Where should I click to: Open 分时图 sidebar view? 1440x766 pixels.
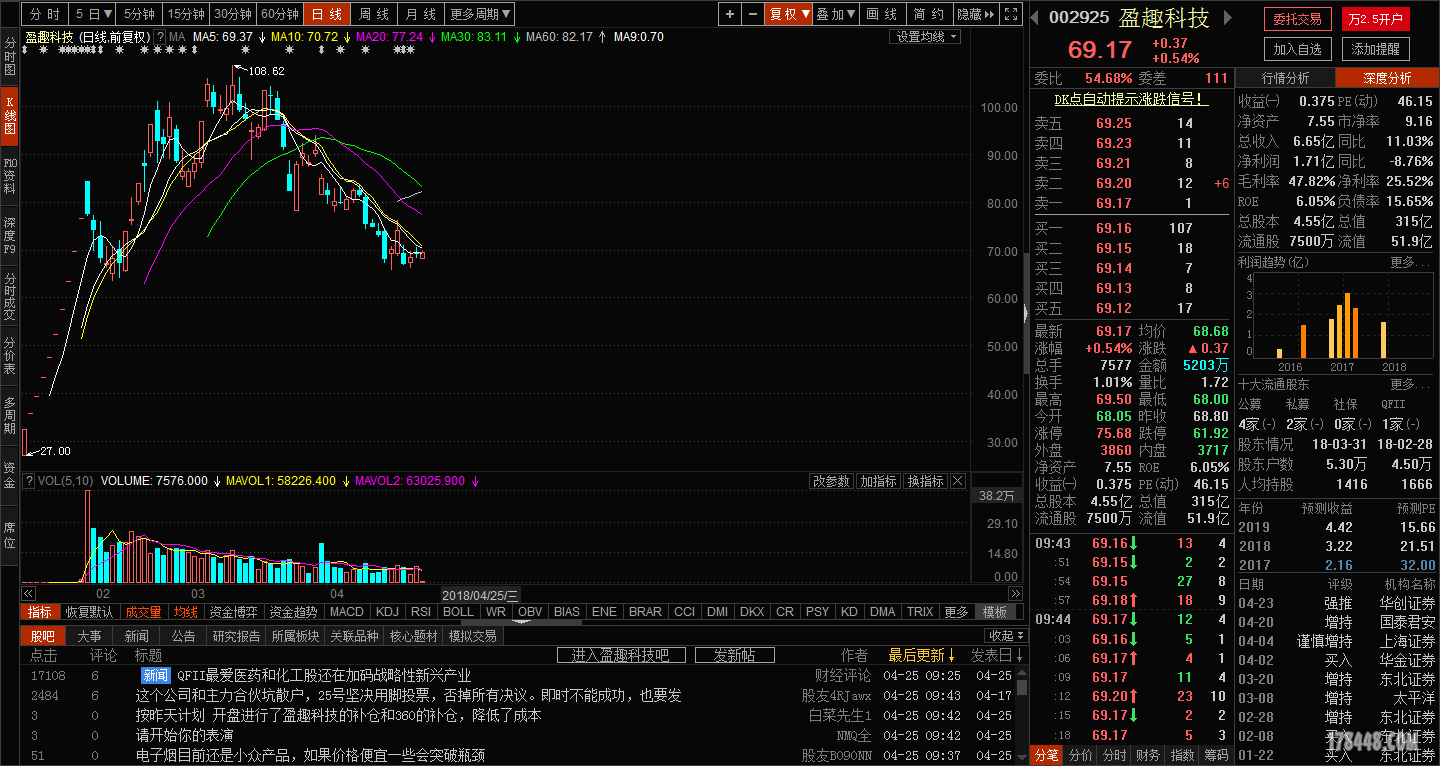9,58
